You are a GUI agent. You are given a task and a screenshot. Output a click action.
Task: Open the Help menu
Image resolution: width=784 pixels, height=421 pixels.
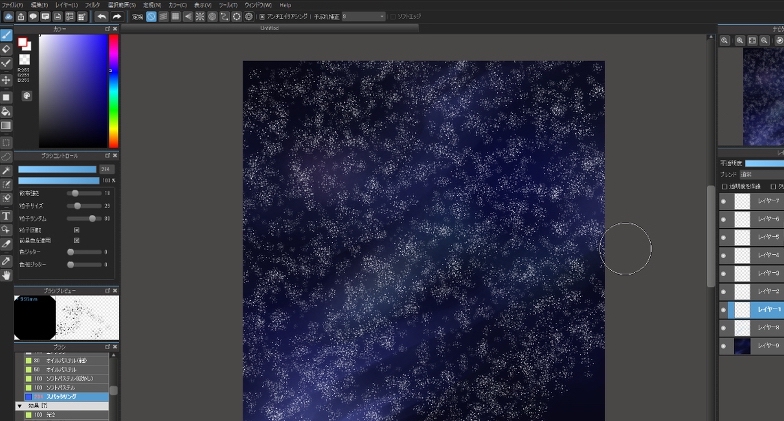pyautogui.click(x=285, y=5)
